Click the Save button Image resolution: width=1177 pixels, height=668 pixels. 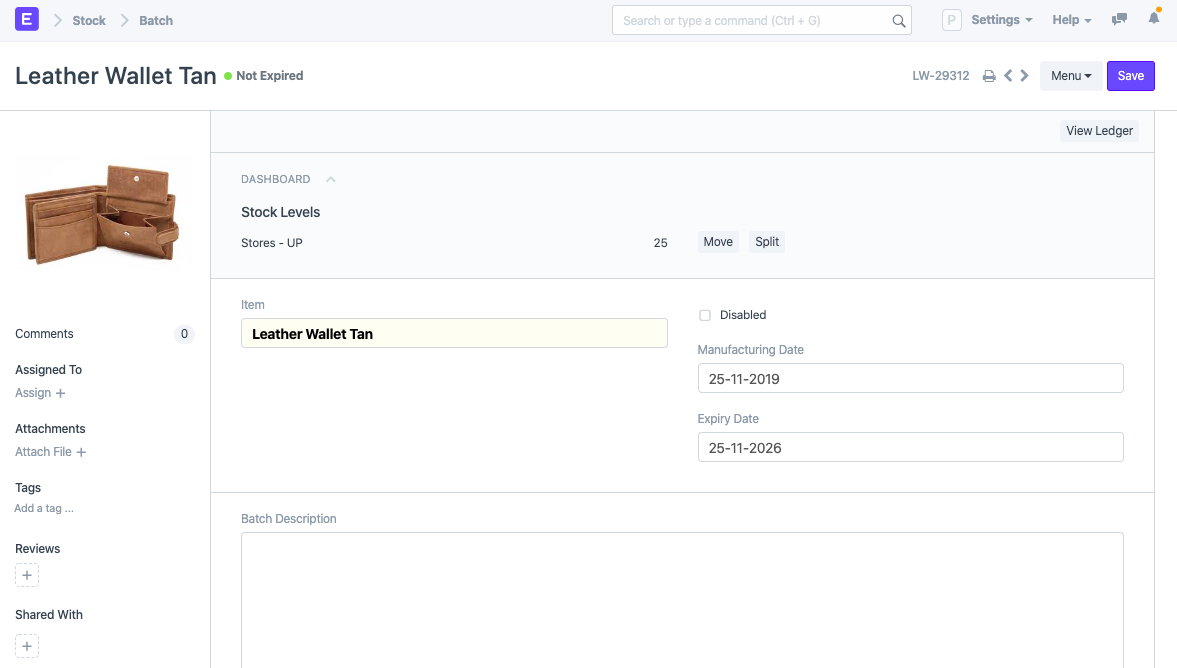pyautogui.click(x=1130, y=76)
